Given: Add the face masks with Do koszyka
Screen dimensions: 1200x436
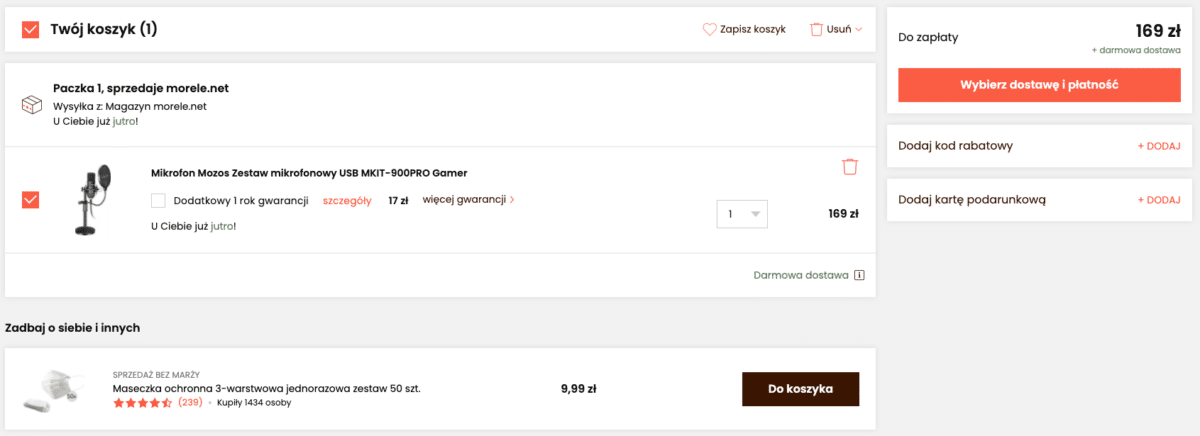Looking at the screenshot, I should pos(800,389).
